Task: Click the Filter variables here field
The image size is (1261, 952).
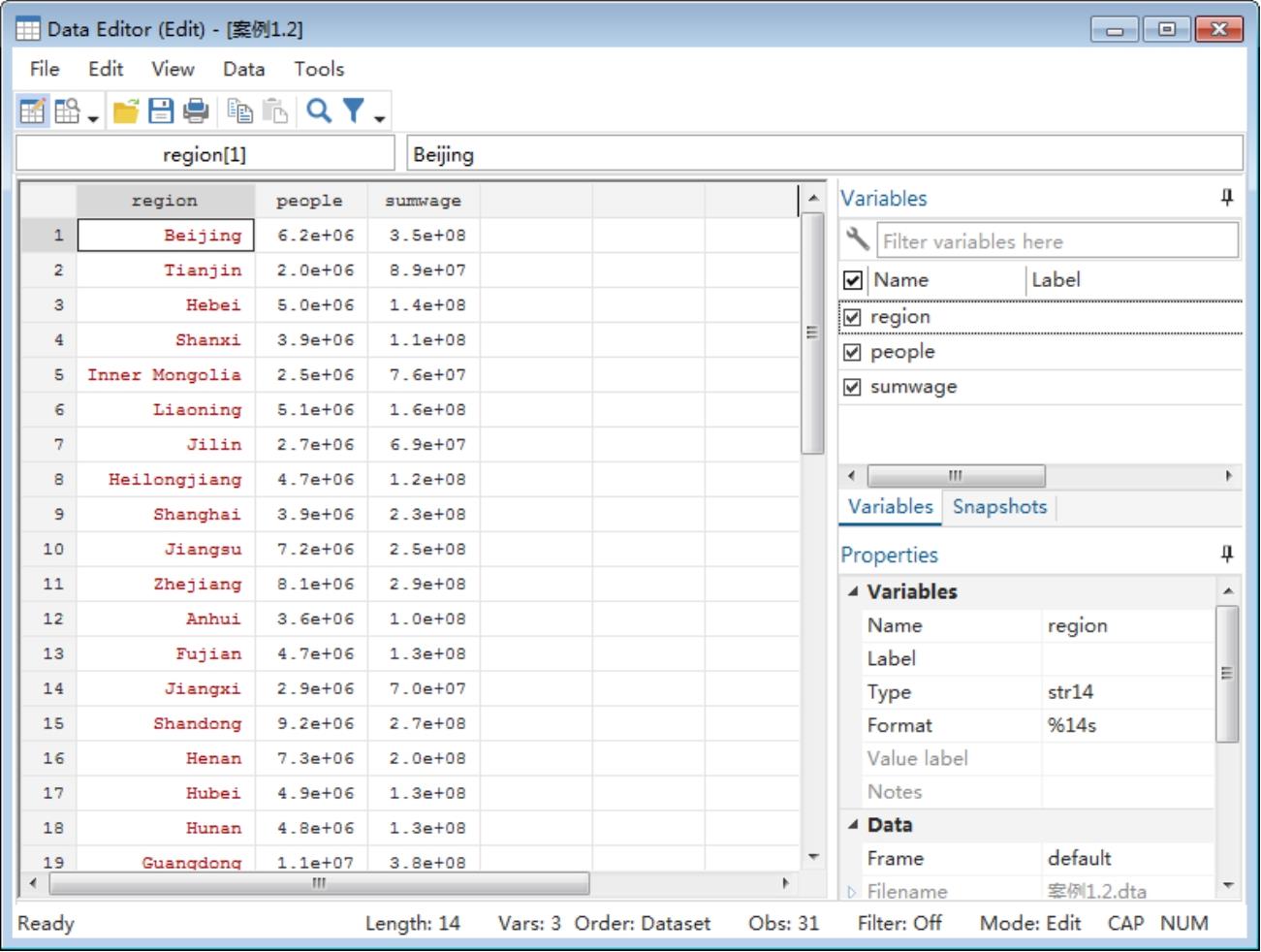Action: pos(1056,241)
